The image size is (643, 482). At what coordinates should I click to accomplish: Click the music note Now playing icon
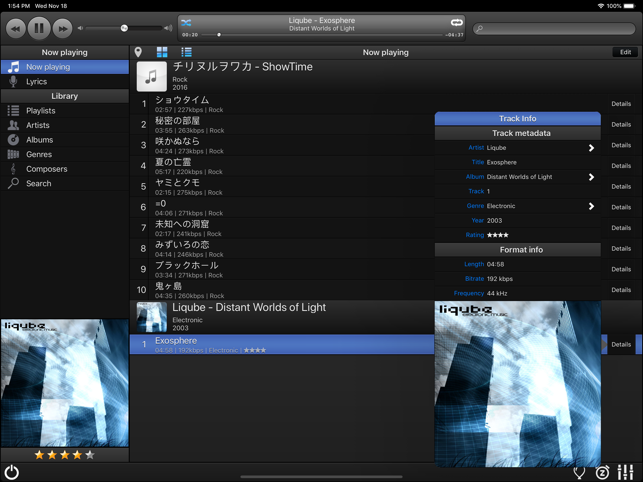[14, 67]
